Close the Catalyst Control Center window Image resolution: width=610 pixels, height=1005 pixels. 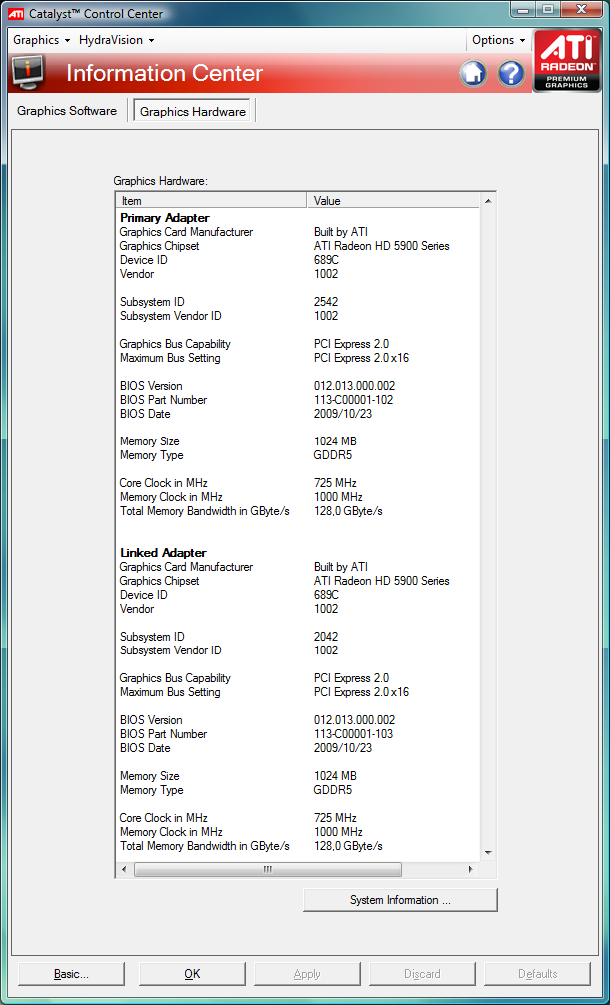(x=581, y=10)
